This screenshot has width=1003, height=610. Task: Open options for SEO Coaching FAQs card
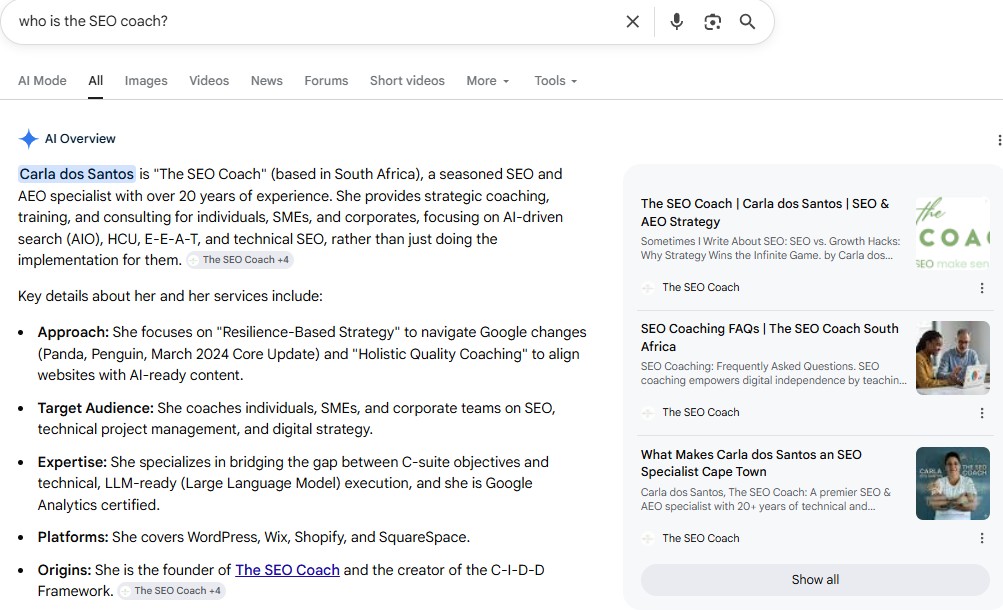tap(982, 413)
